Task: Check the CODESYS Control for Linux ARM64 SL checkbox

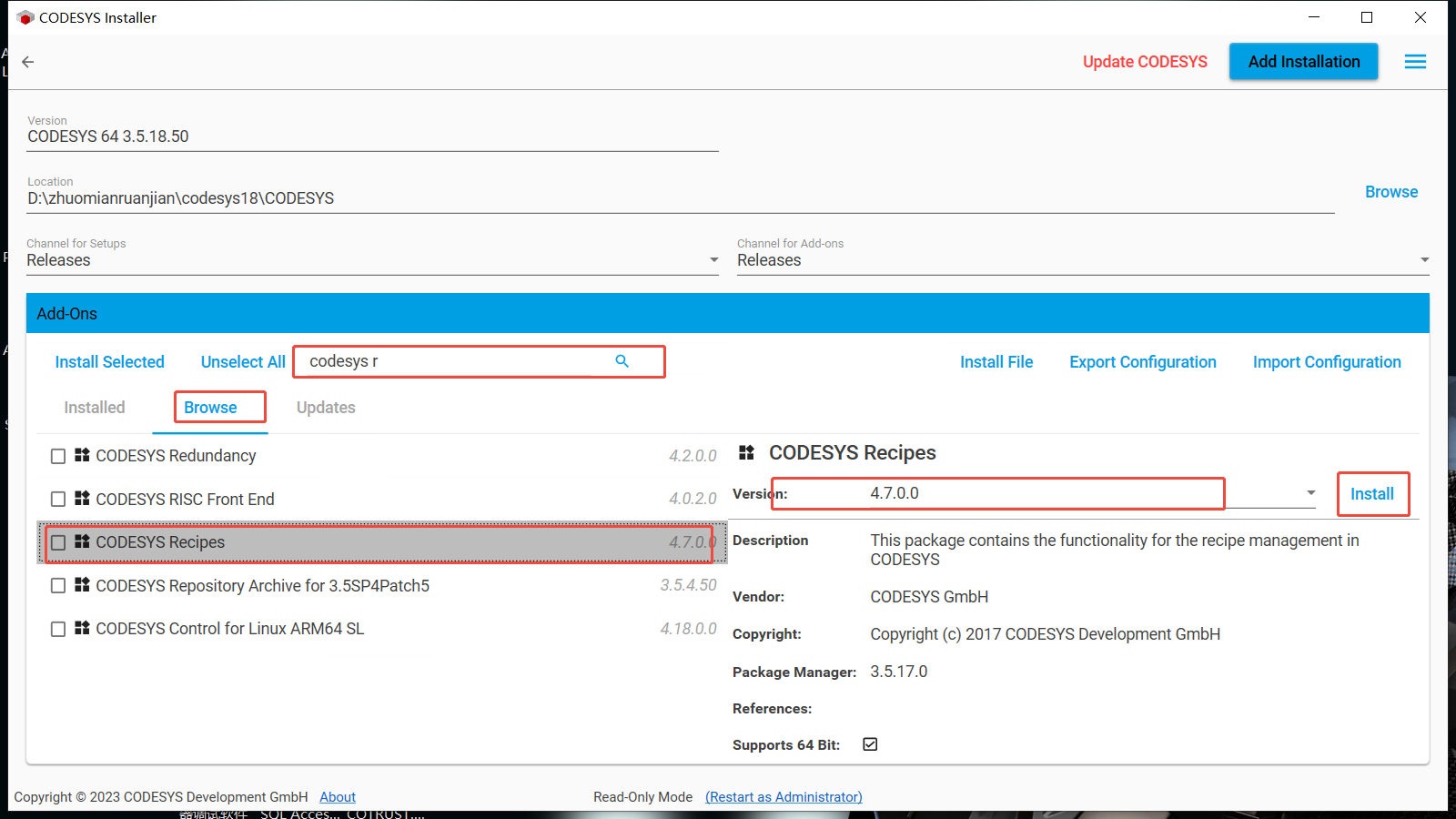Action: pos(58,629)
